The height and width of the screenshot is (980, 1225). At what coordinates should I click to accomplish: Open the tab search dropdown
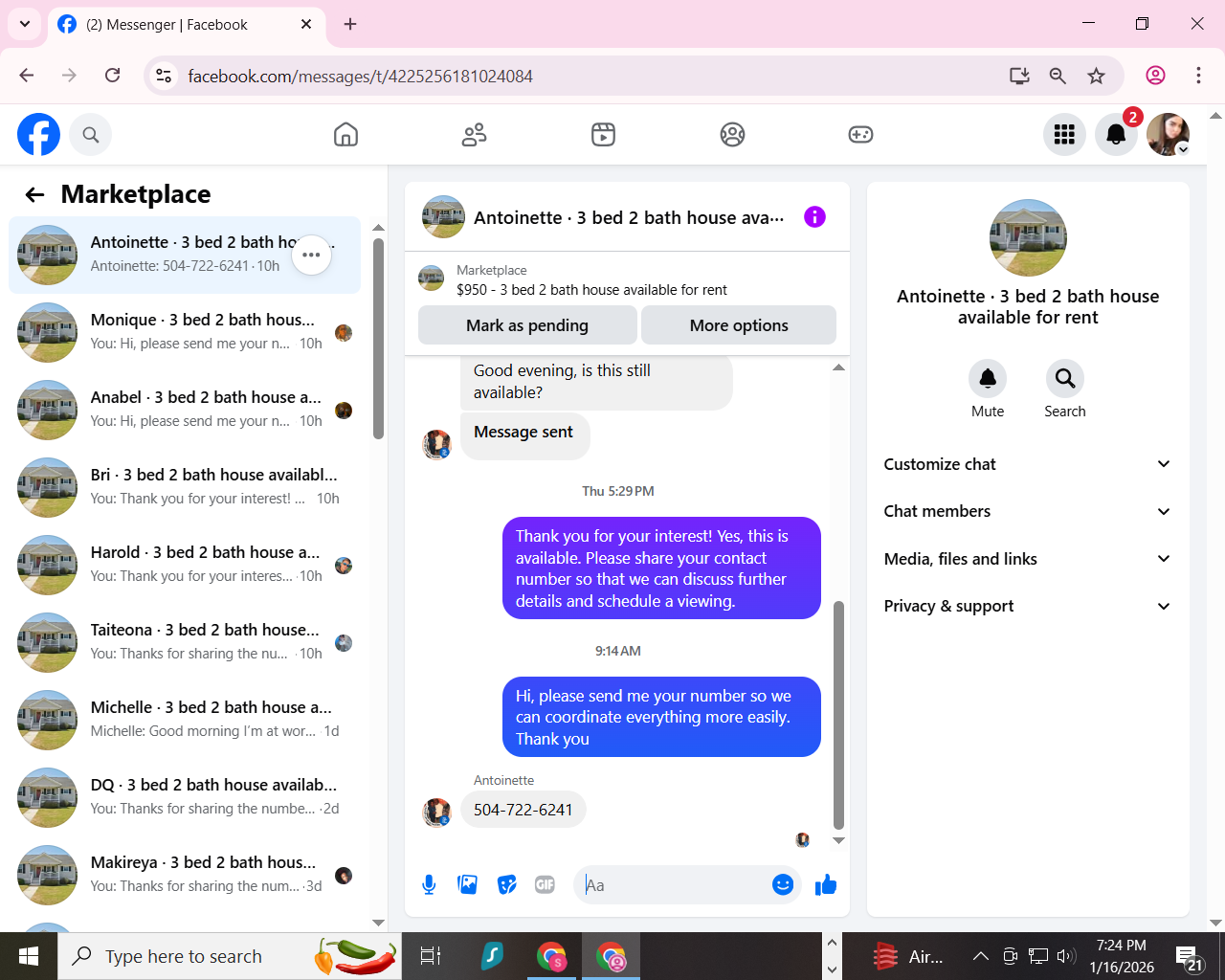click(25, 24)
